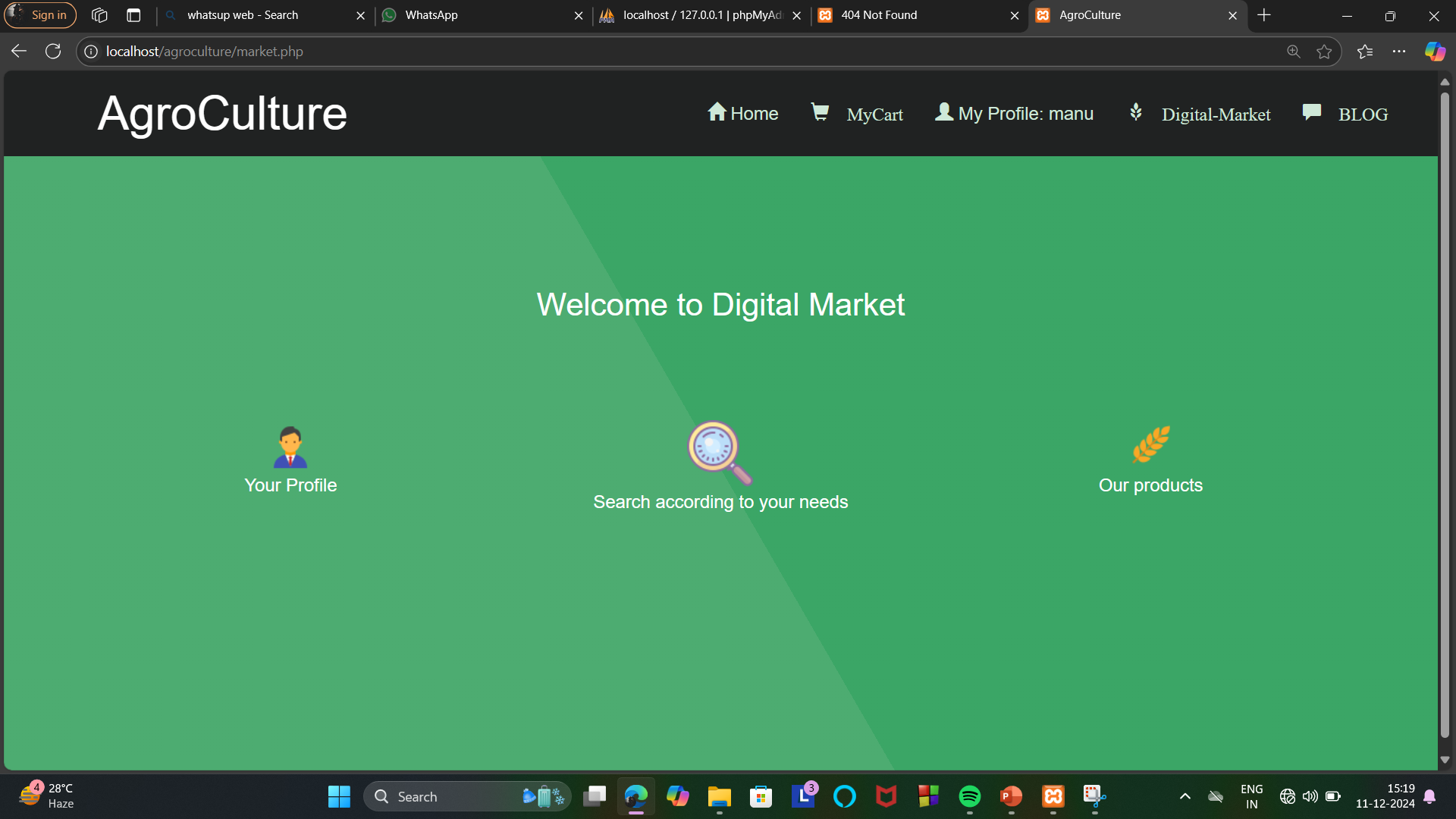Open browser Settings and more menu
1456x819 pixels.
click(1399, 52)
